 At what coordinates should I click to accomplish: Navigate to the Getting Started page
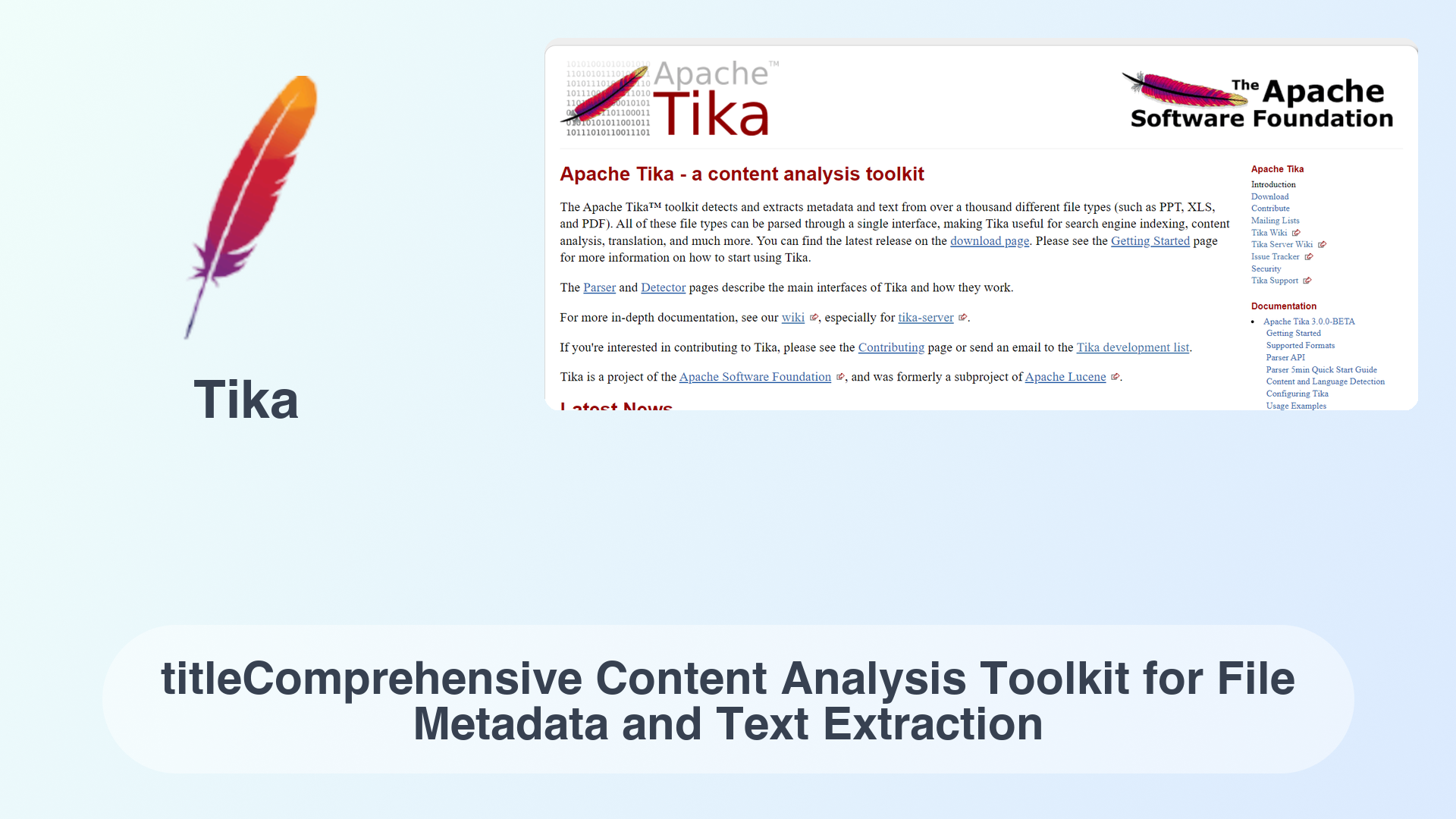tap(1150, 241)
